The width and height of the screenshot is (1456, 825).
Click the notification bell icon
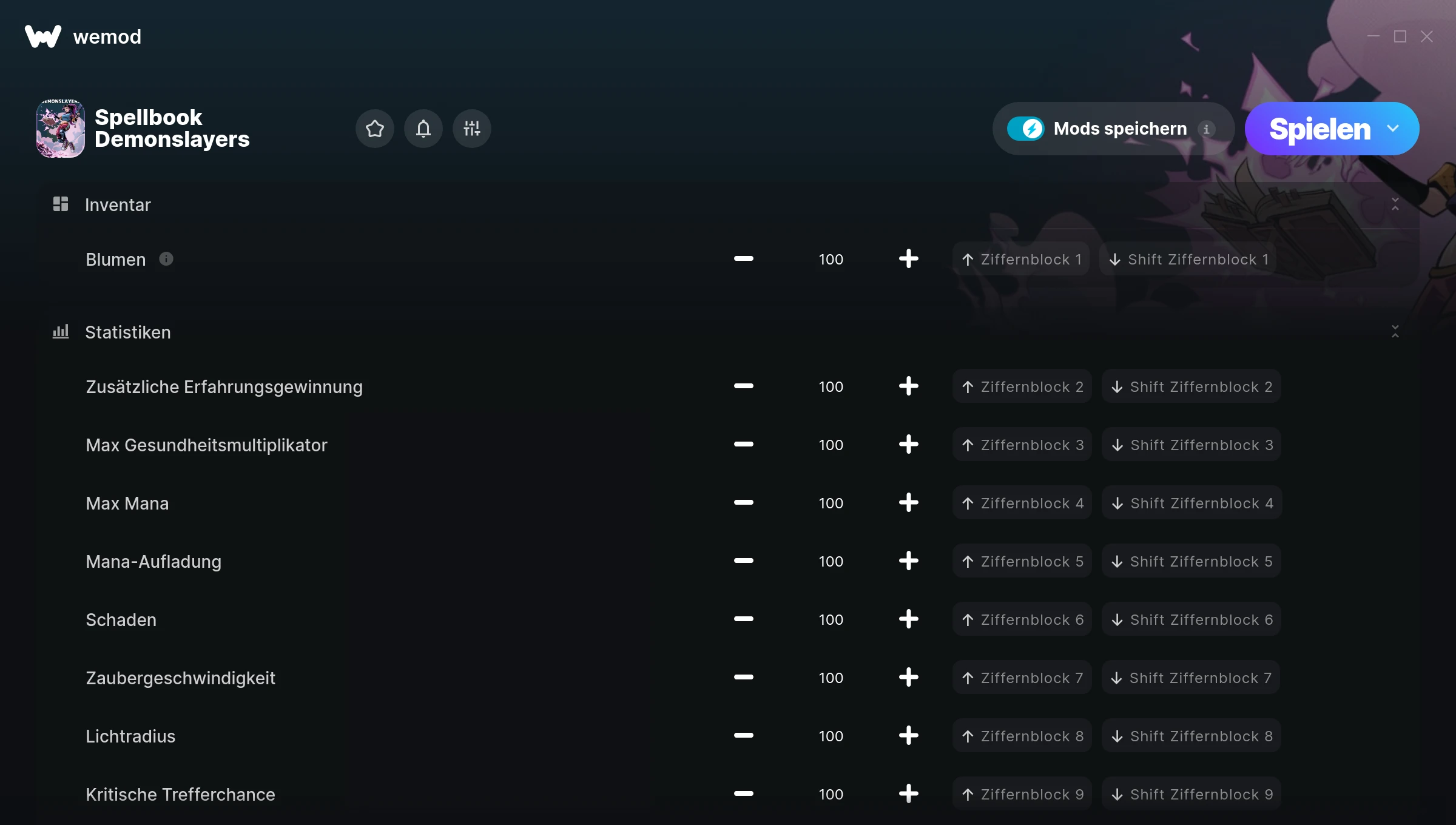coord(423,129)
